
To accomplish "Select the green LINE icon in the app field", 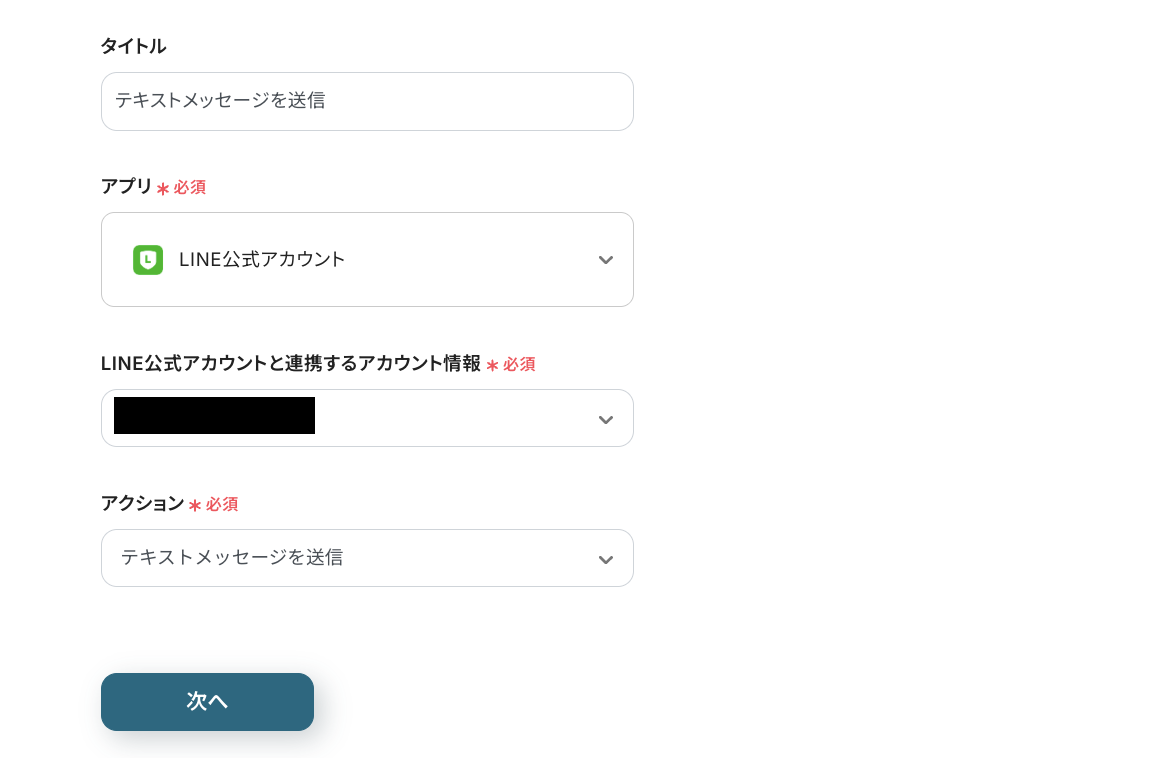I will point(148,259).
